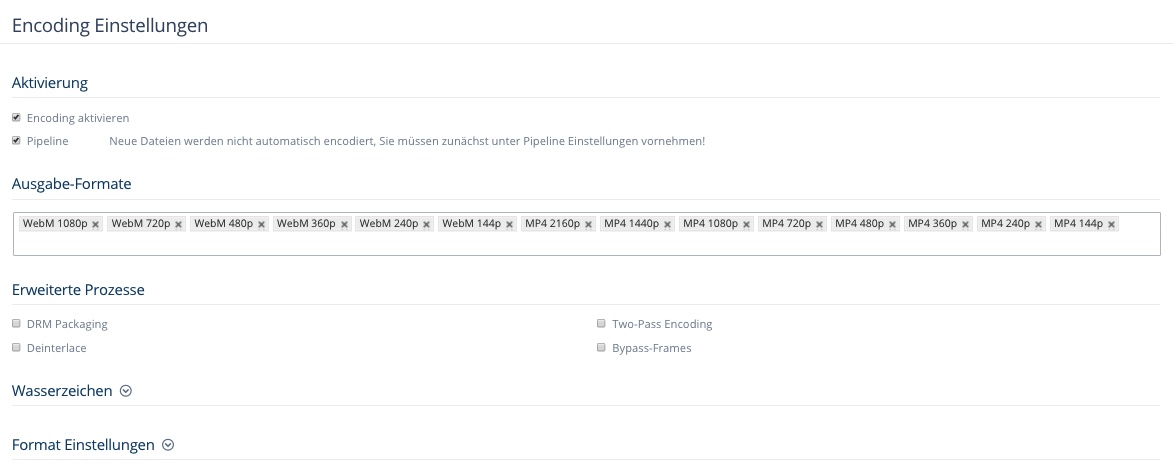Toggle the Pipeline checkbox
The width and height of the screenshot is (1174, 472).
point(16,141)
